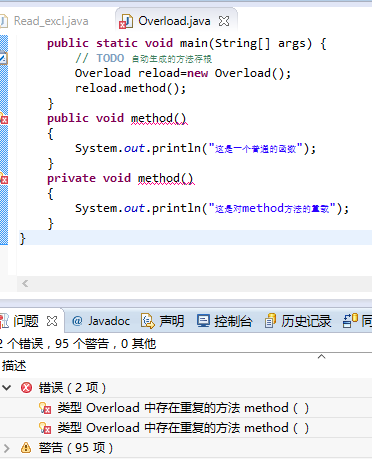Image resolution: width=372 pixels, height=459 pixels.
Task: Expand the 警告 (95 项) group
Action: 6,448
